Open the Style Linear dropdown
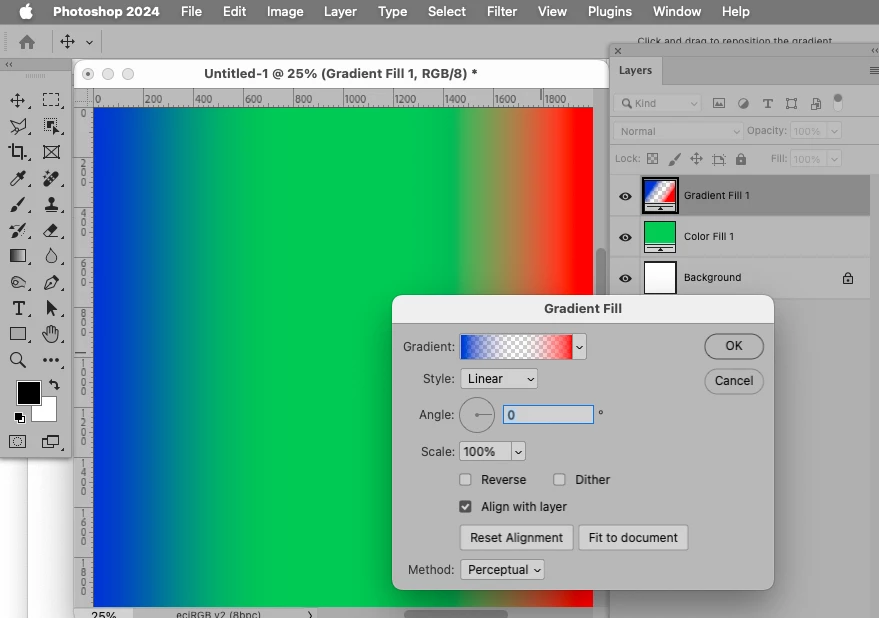879x618 pixels. [499, 379]
